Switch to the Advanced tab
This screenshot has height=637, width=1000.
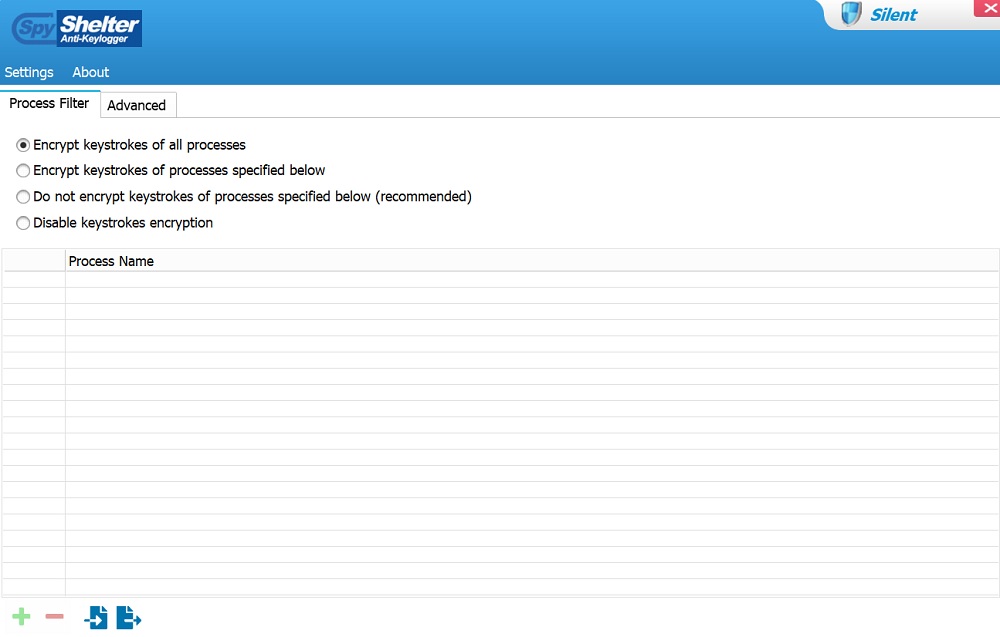(137, 105)
